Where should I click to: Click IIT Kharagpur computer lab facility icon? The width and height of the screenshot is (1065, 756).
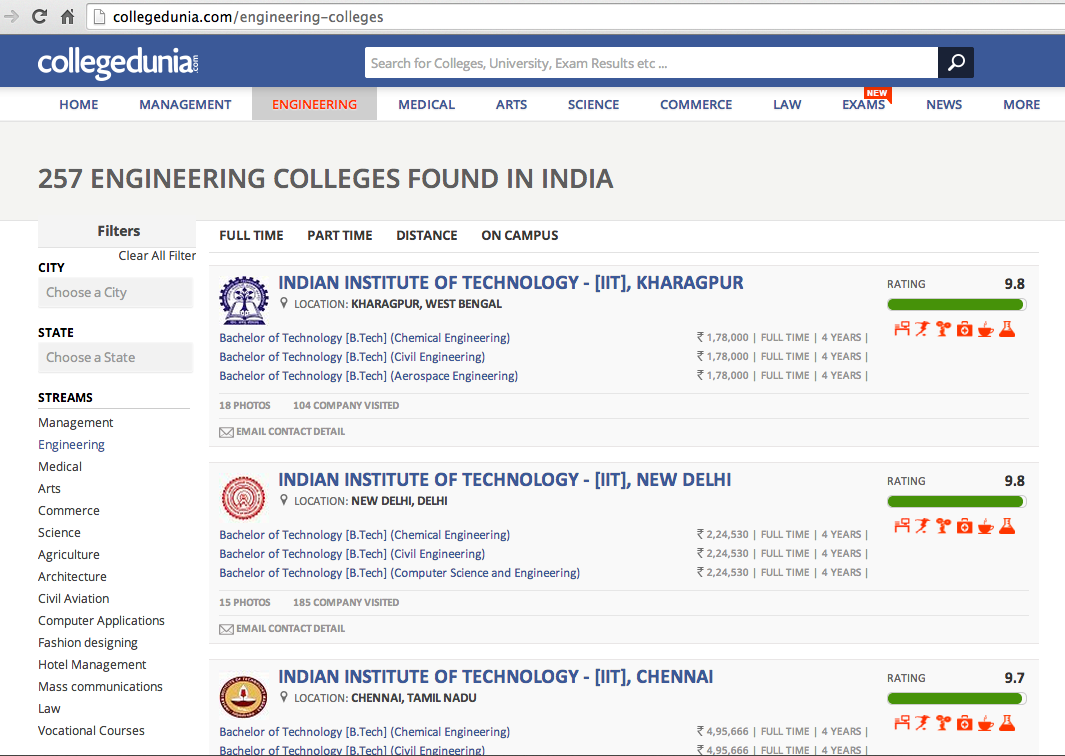click(x=901, y=329)
